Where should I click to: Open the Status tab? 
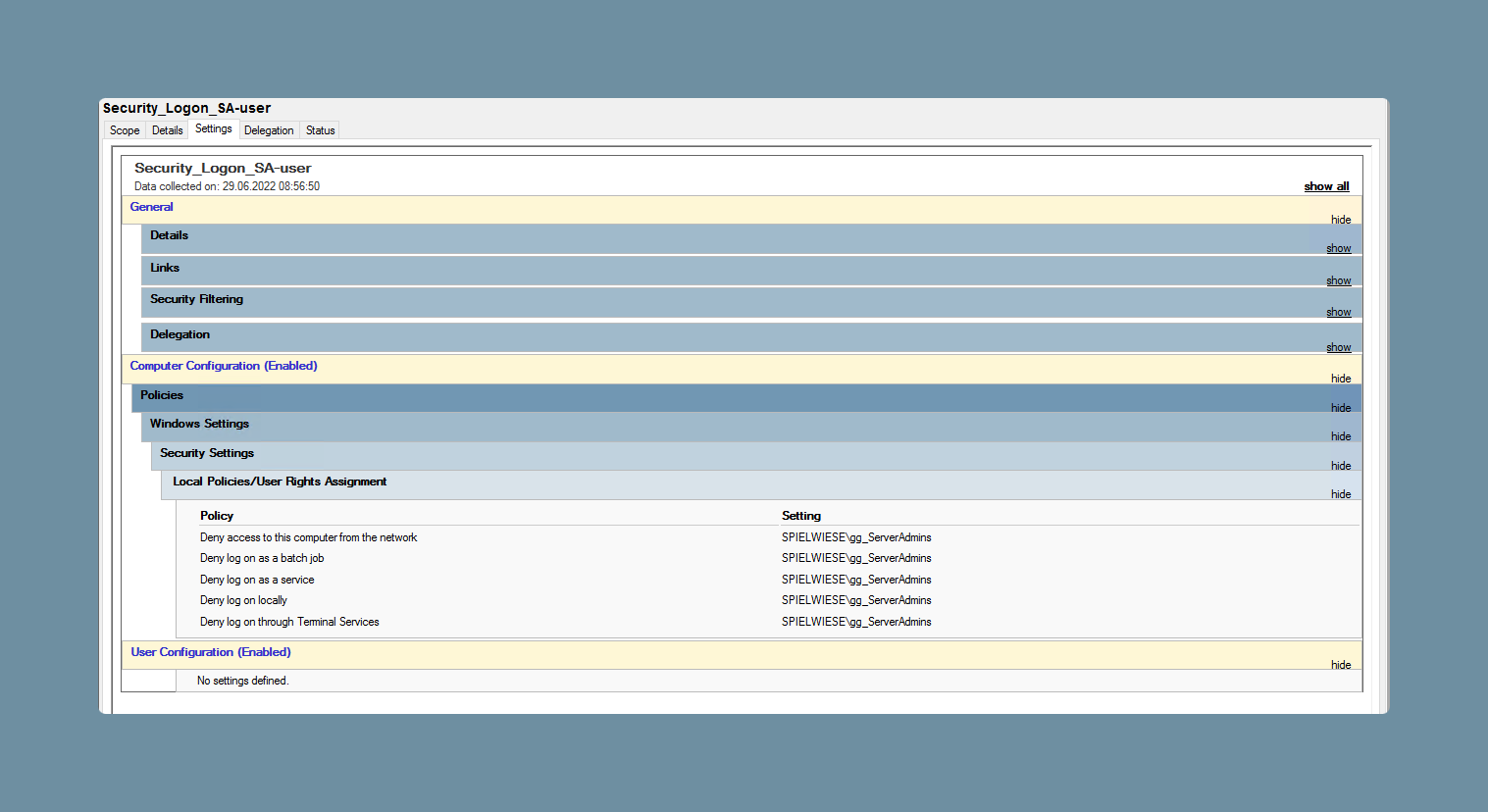[x=320, y=130]
